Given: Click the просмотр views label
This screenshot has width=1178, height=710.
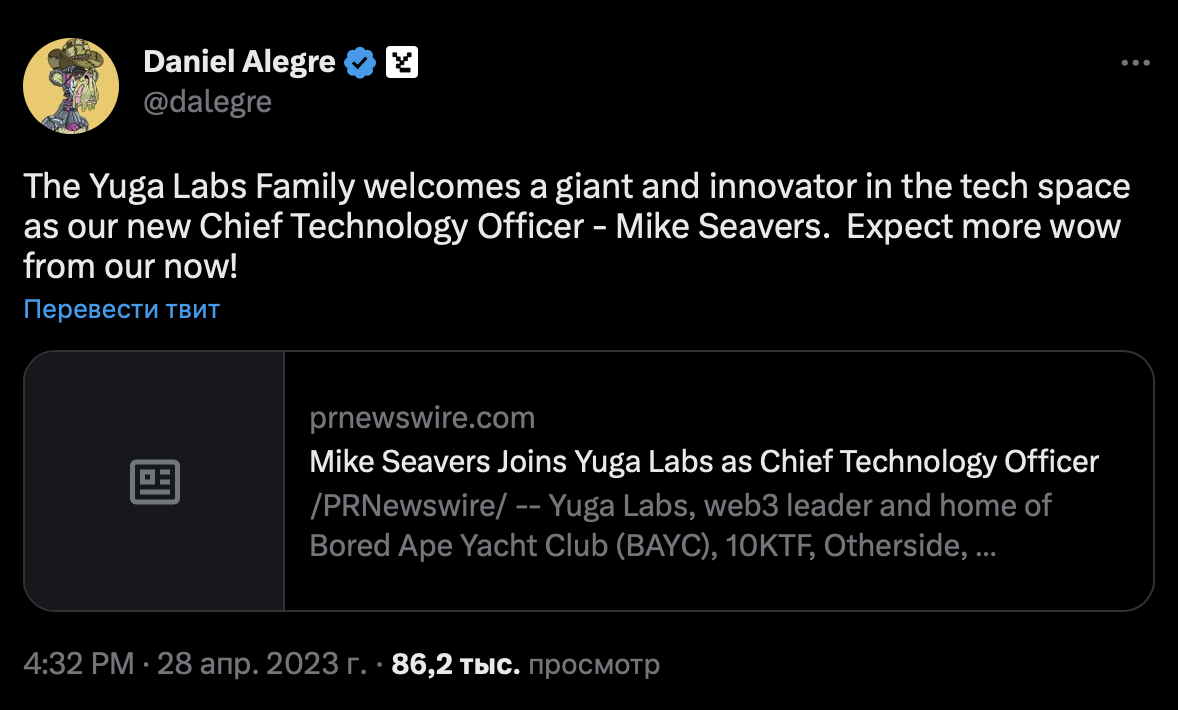Looking at the screenshot, I should pyautogui.click(x=593, y=664).
